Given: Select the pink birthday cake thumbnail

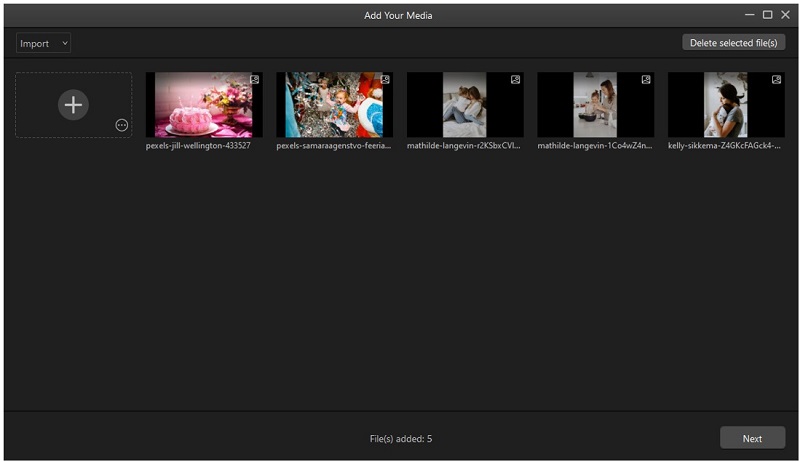Looking at the screenshot, I should coord(204,105).
